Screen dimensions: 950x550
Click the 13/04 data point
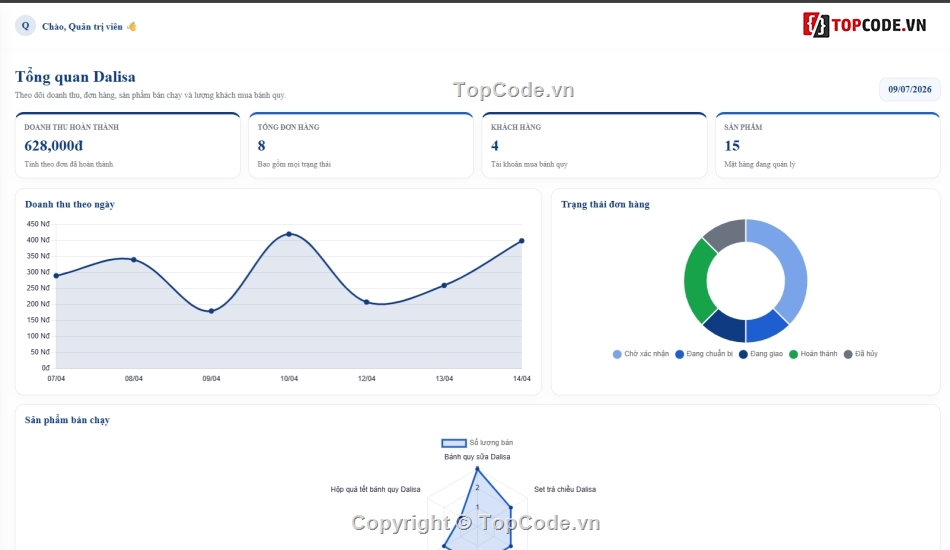(x=444, y=285)
